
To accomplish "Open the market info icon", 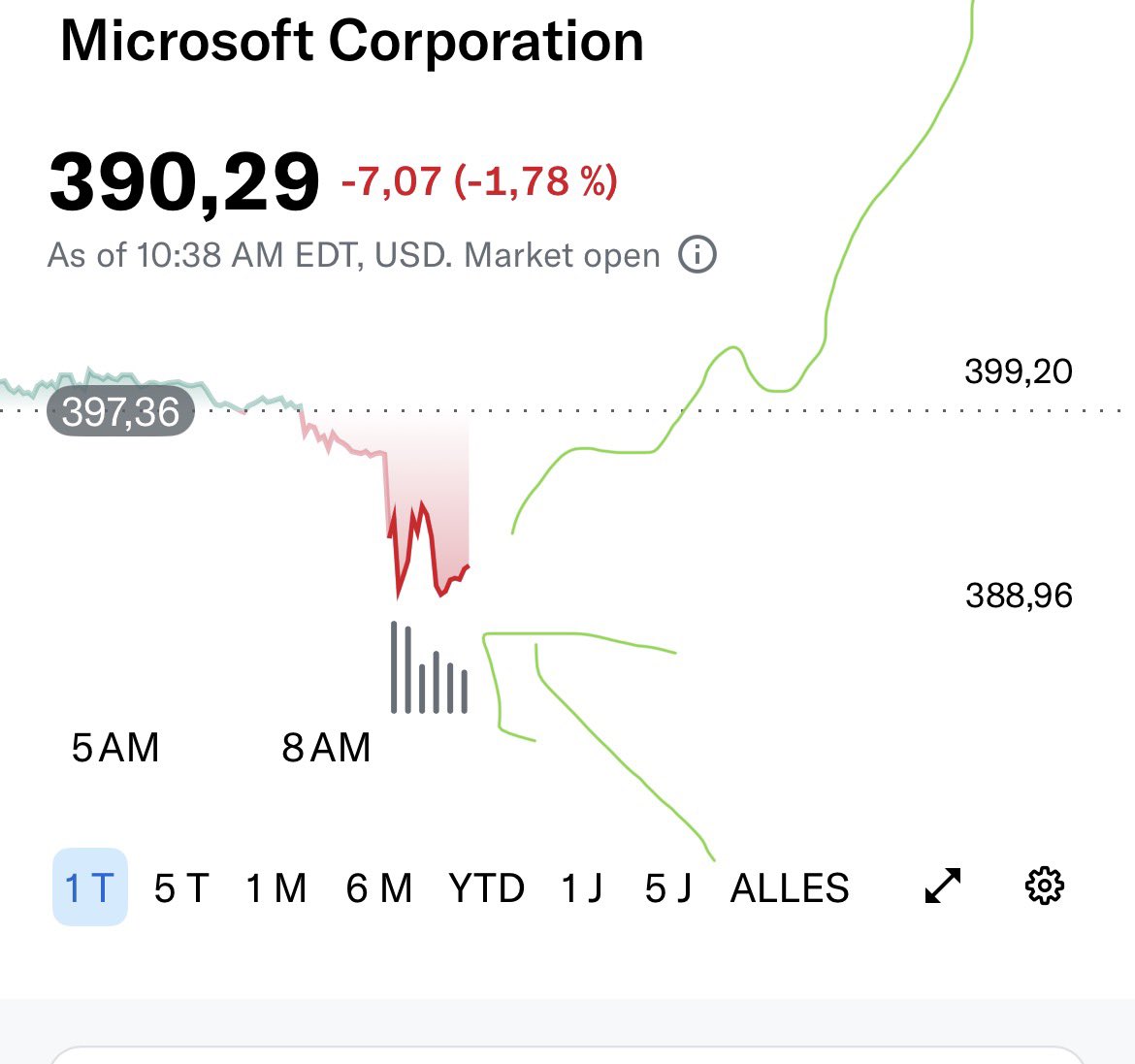I will 697,255.
